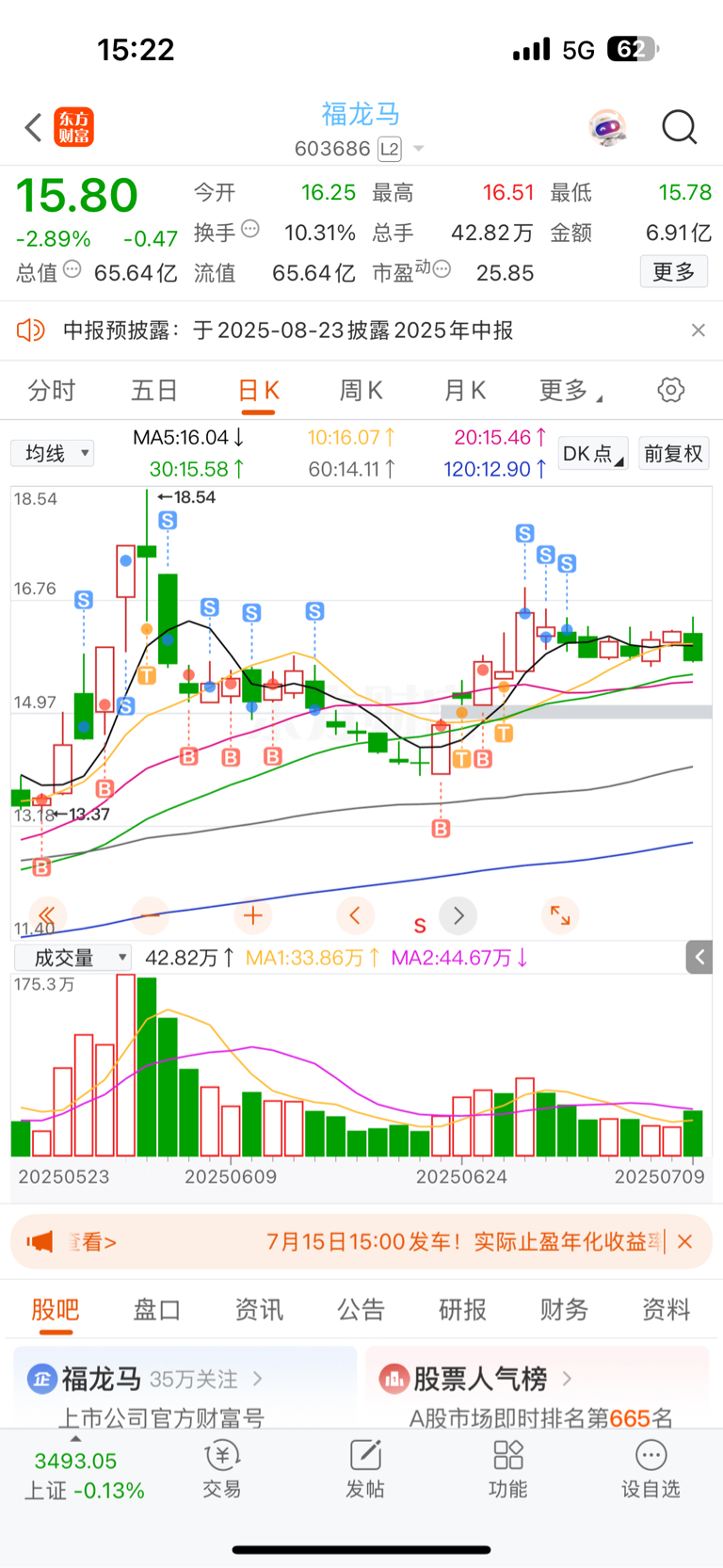Expand the 上证 3493.05 index bar
723x1568 pixels.
tap(84, 1475)
